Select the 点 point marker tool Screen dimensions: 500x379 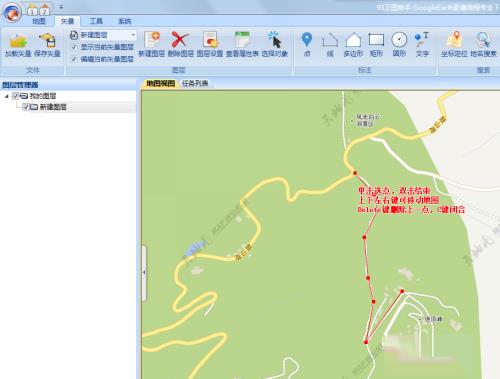[307, 45]
